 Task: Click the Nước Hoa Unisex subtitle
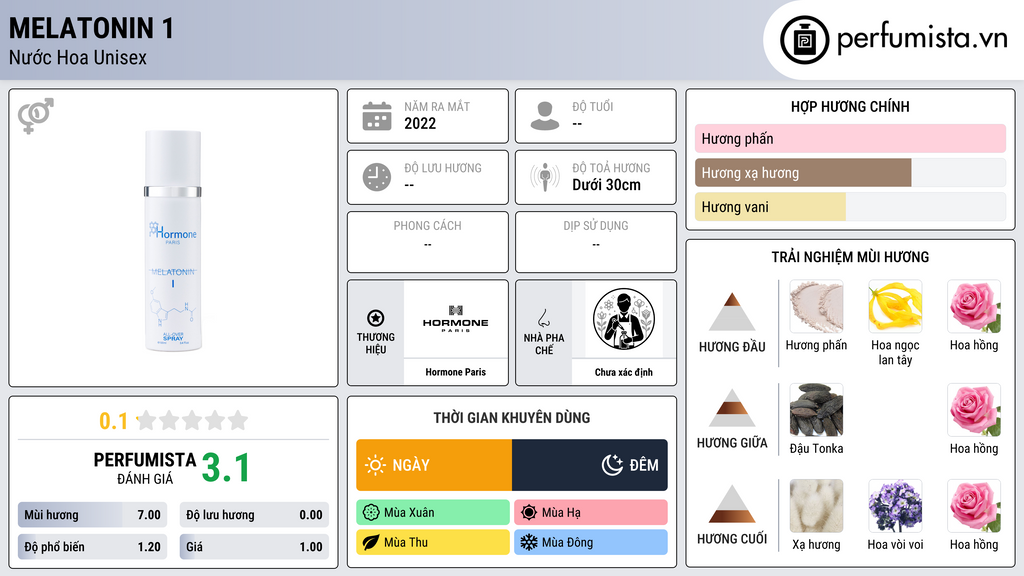(78, 57)
